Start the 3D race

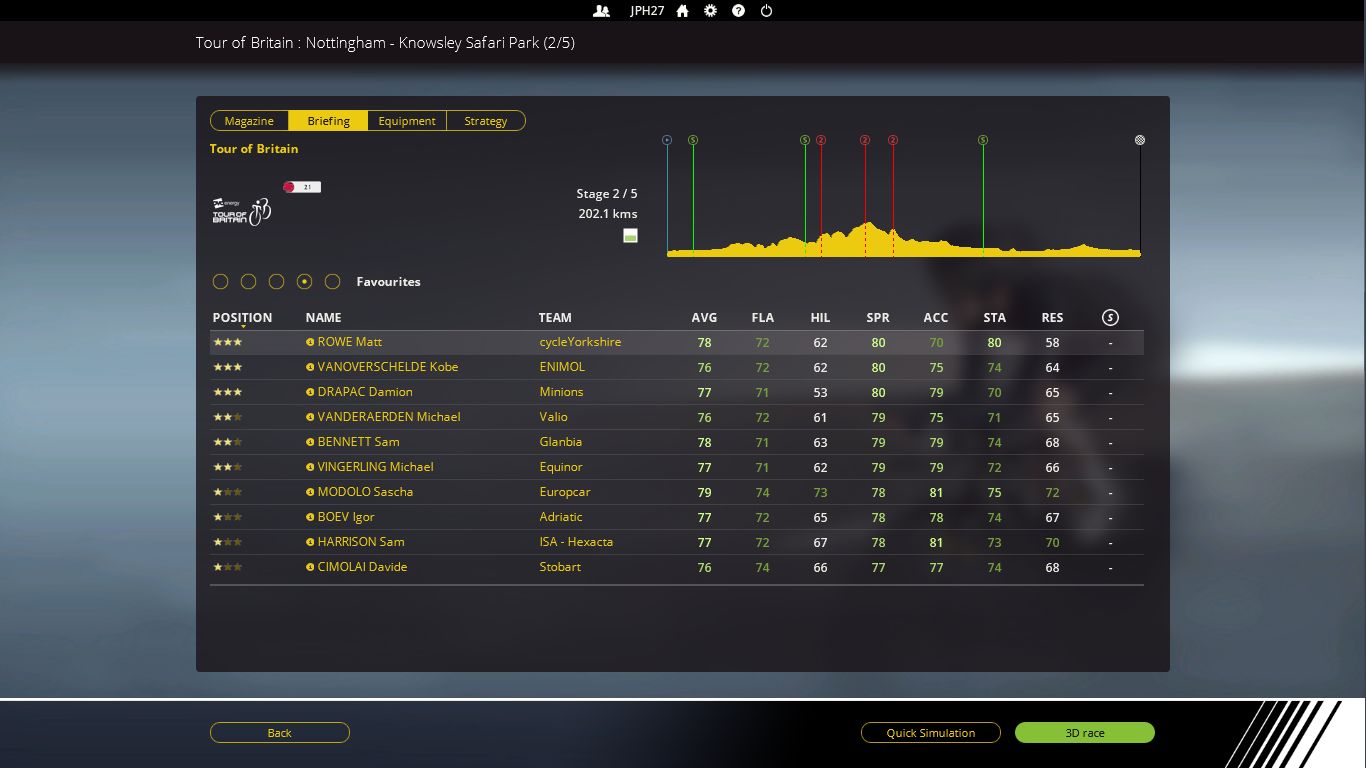pos(1084,733)
